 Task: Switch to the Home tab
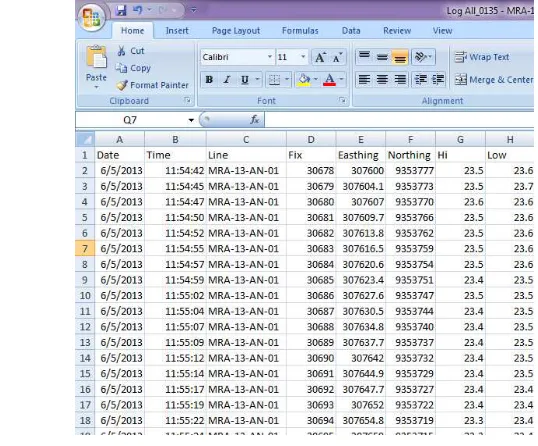point(132,31)
